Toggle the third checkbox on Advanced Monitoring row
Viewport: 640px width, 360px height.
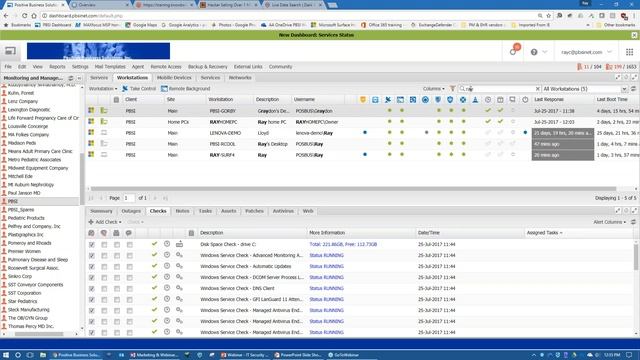pos(117,256)
